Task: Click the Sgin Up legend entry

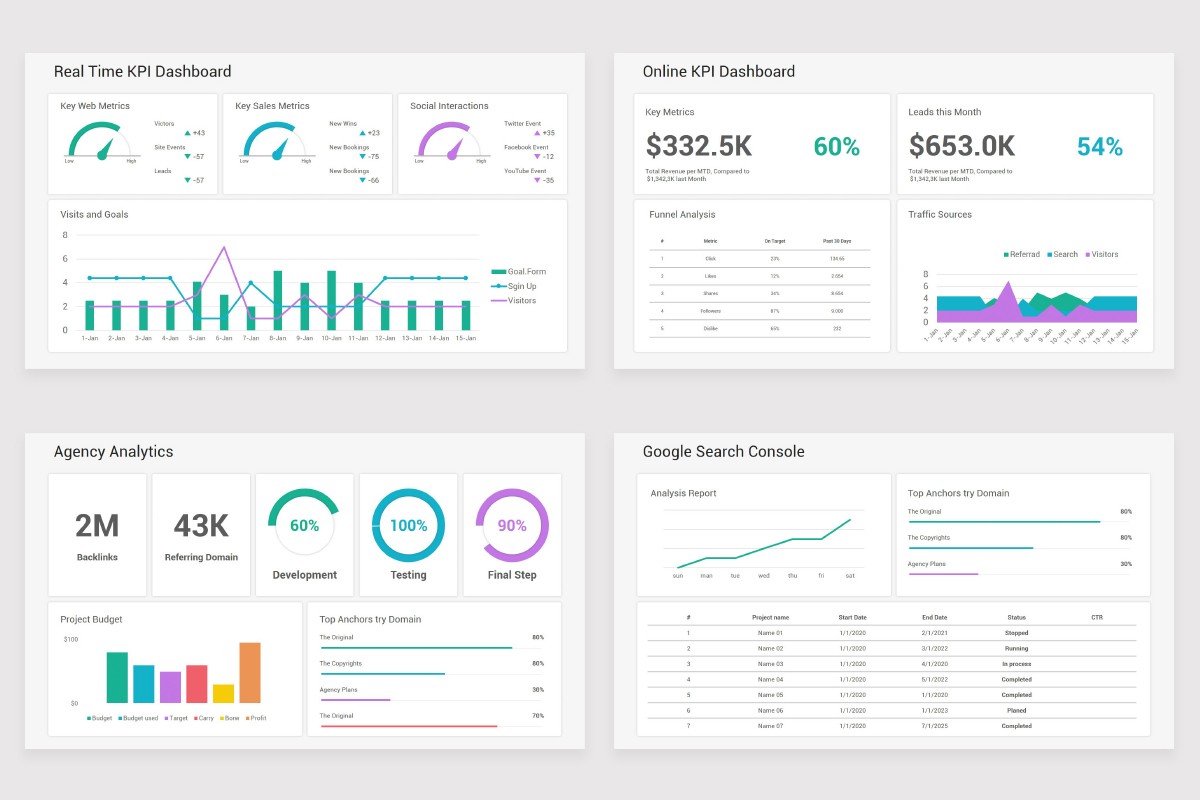Action: pyautogui.click(x=514, y=286)
